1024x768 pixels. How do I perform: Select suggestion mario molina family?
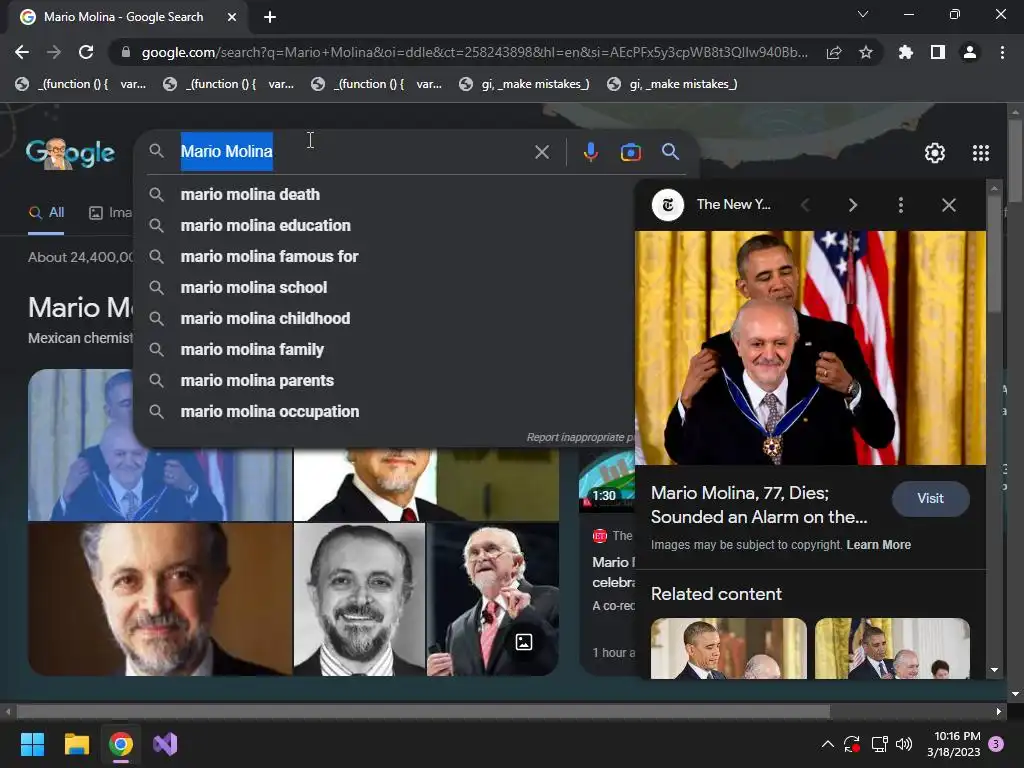click(x=385, y=349)
